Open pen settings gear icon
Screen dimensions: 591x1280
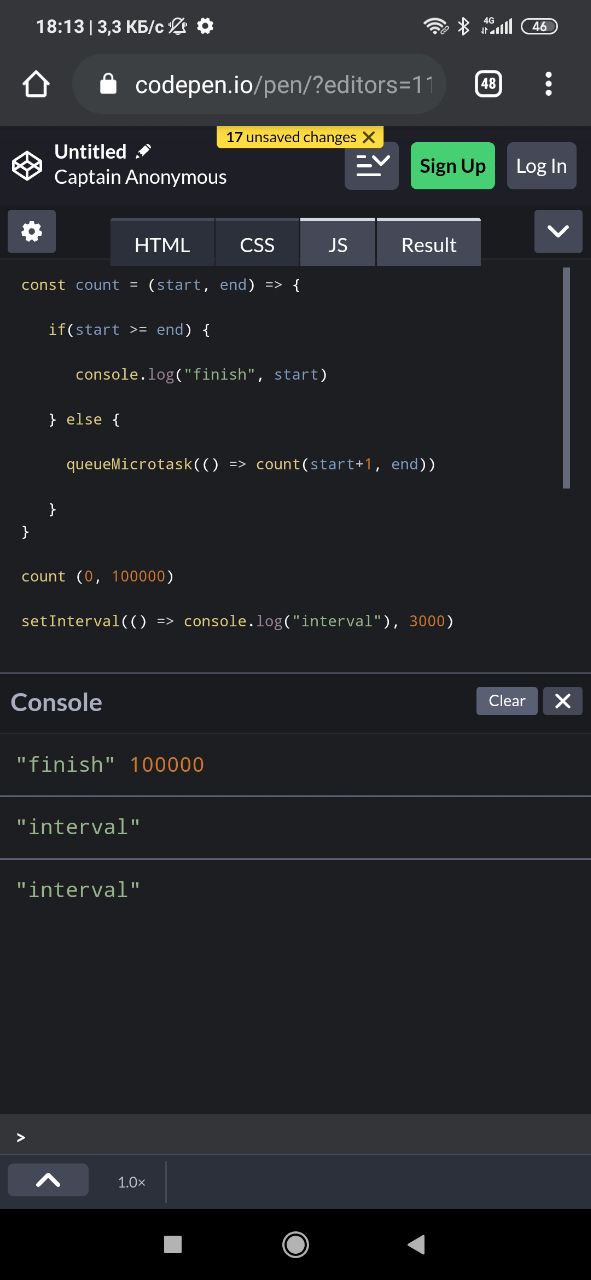[x=32, y=231]
